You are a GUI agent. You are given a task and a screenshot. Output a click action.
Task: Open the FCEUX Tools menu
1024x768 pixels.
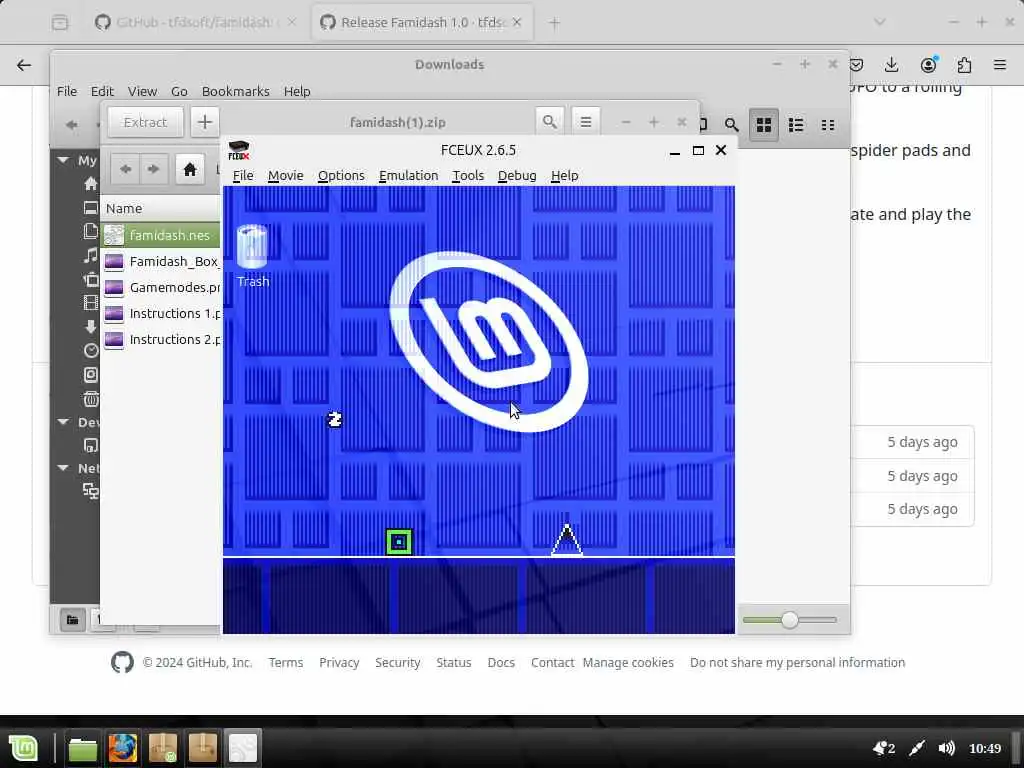point(468,176)
